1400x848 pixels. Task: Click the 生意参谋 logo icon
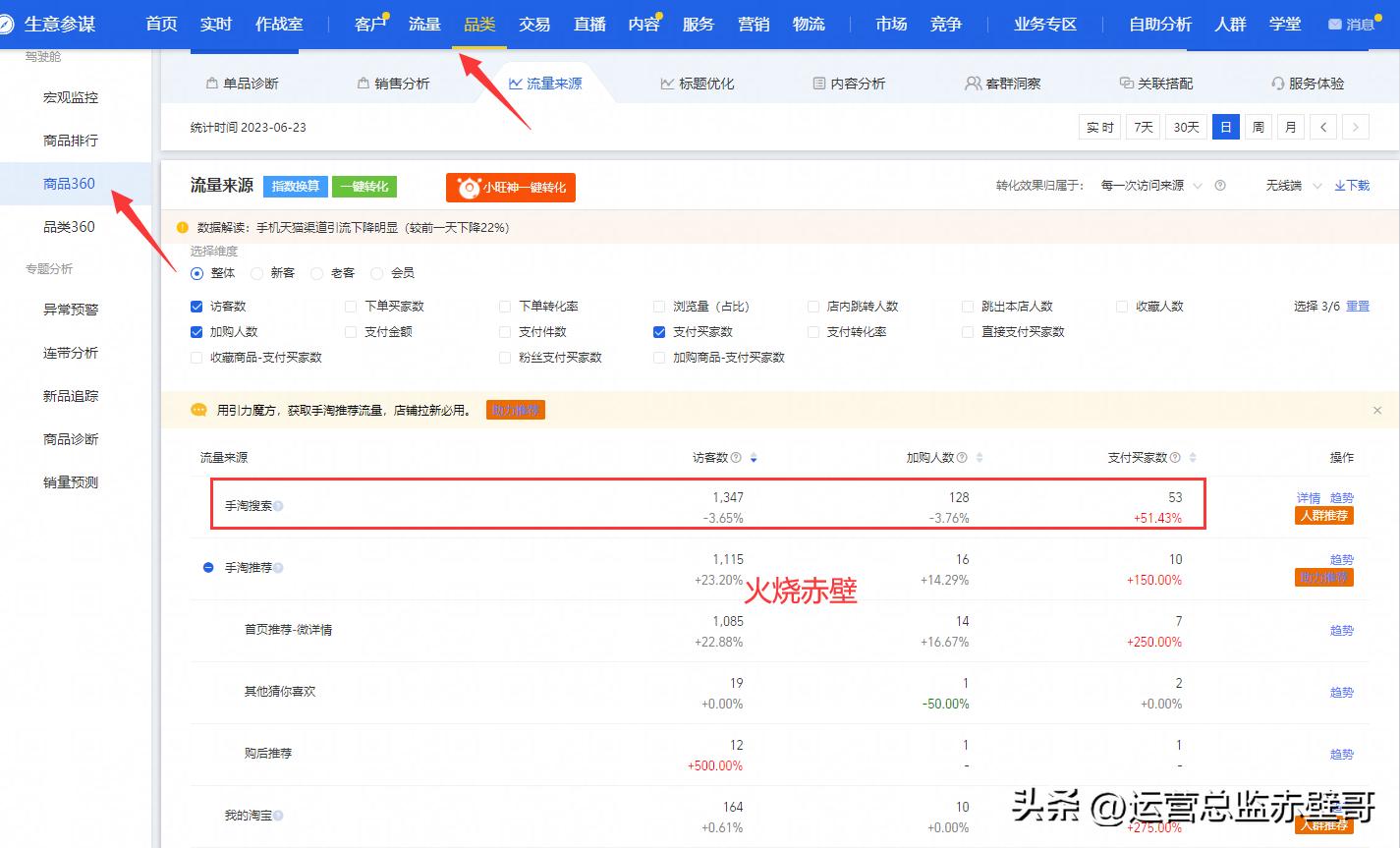pos(6,24)
